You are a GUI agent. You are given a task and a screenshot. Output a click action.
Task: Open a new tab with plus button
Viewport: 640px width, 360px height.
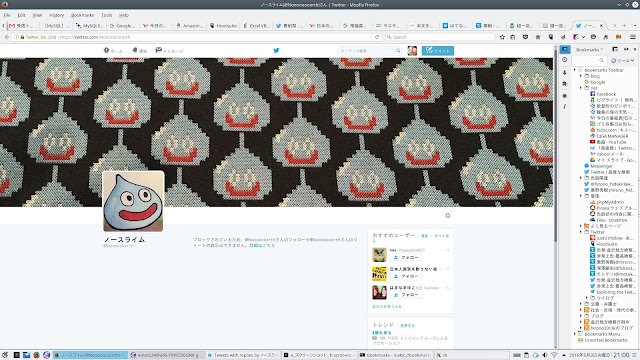click(x=624, y=25)
